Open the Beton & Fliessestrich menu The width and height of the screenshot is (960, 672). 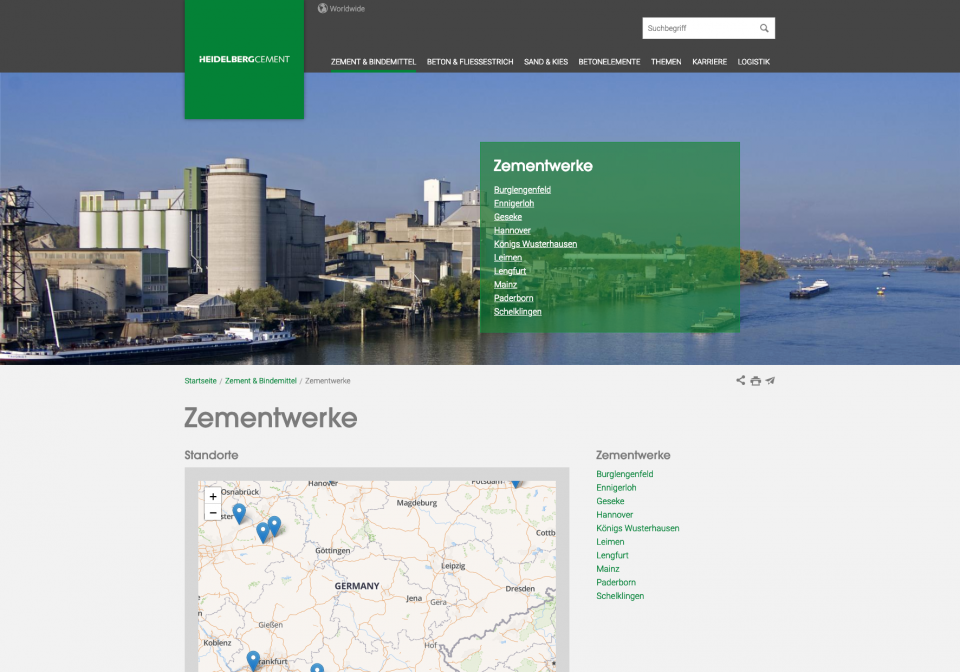point(470,62)
